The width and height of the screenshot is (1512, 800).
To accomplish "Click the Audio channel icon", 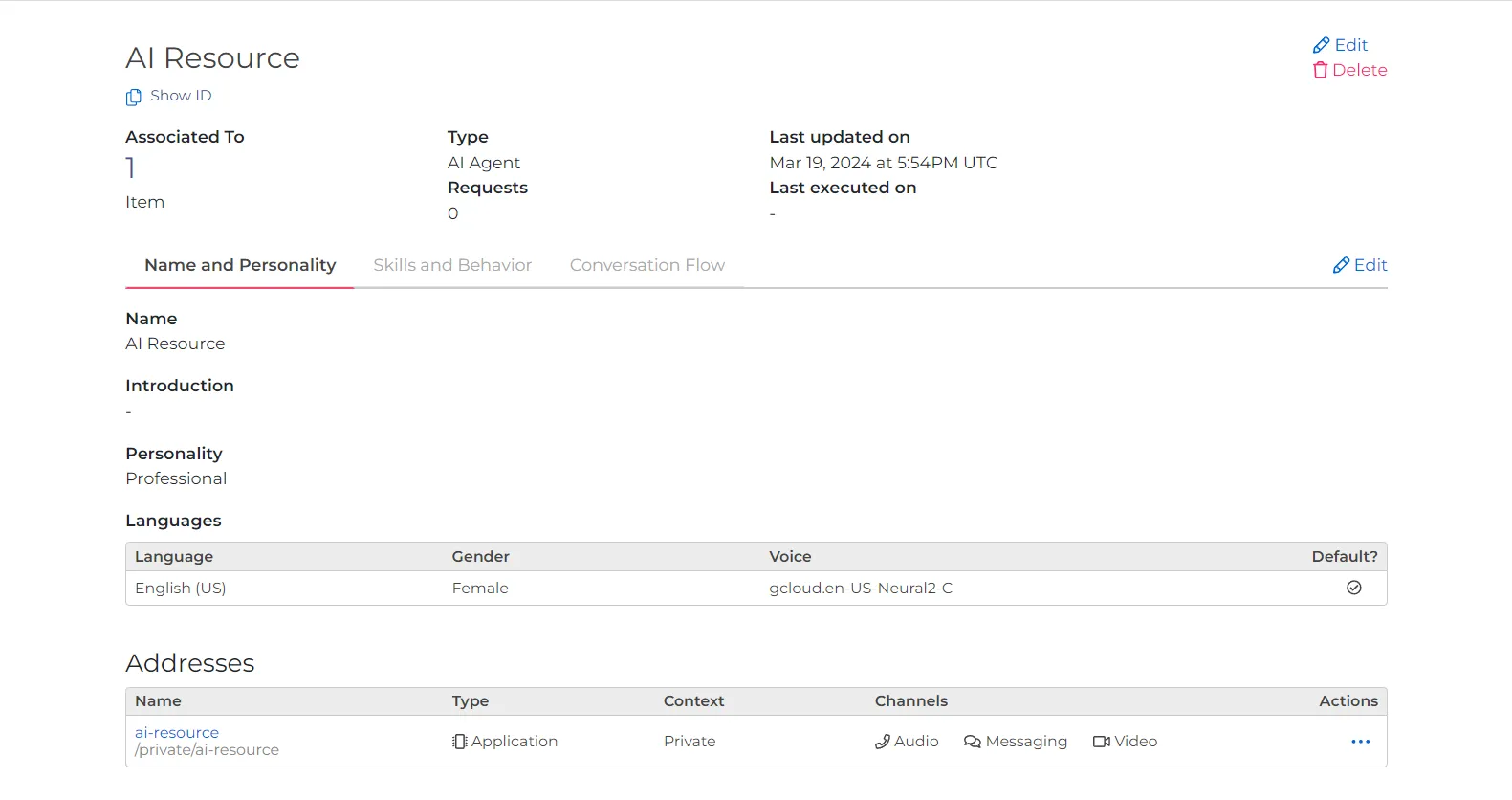I will pos(883,742).
